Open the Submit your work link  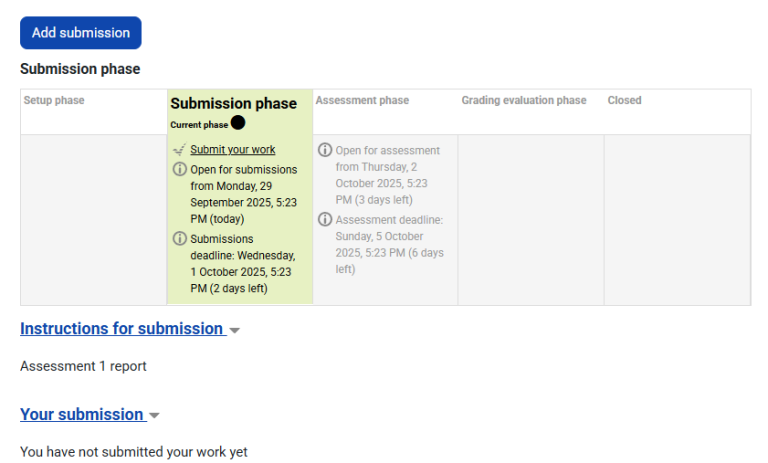pyautogui.click(x=232, y=150)
